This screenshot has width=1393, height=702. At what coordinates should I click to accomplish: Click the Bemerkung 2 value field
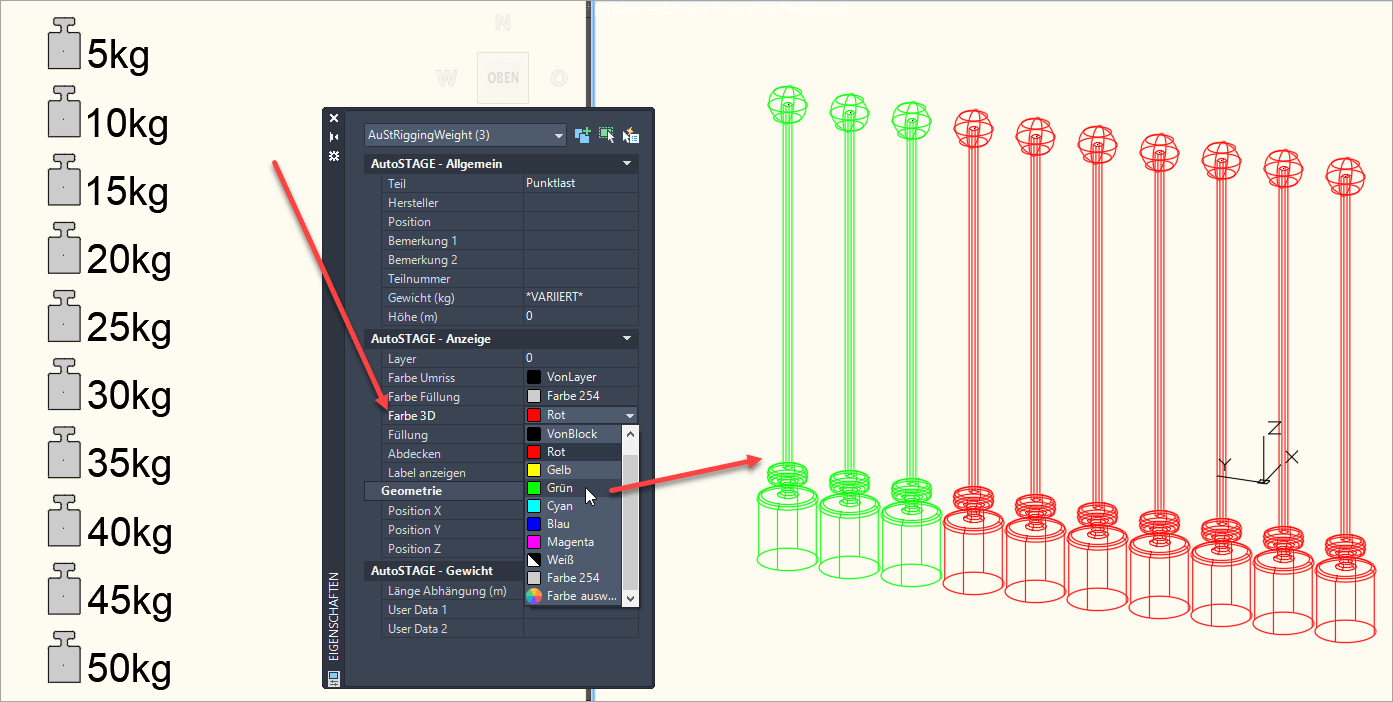click(581, 260)
